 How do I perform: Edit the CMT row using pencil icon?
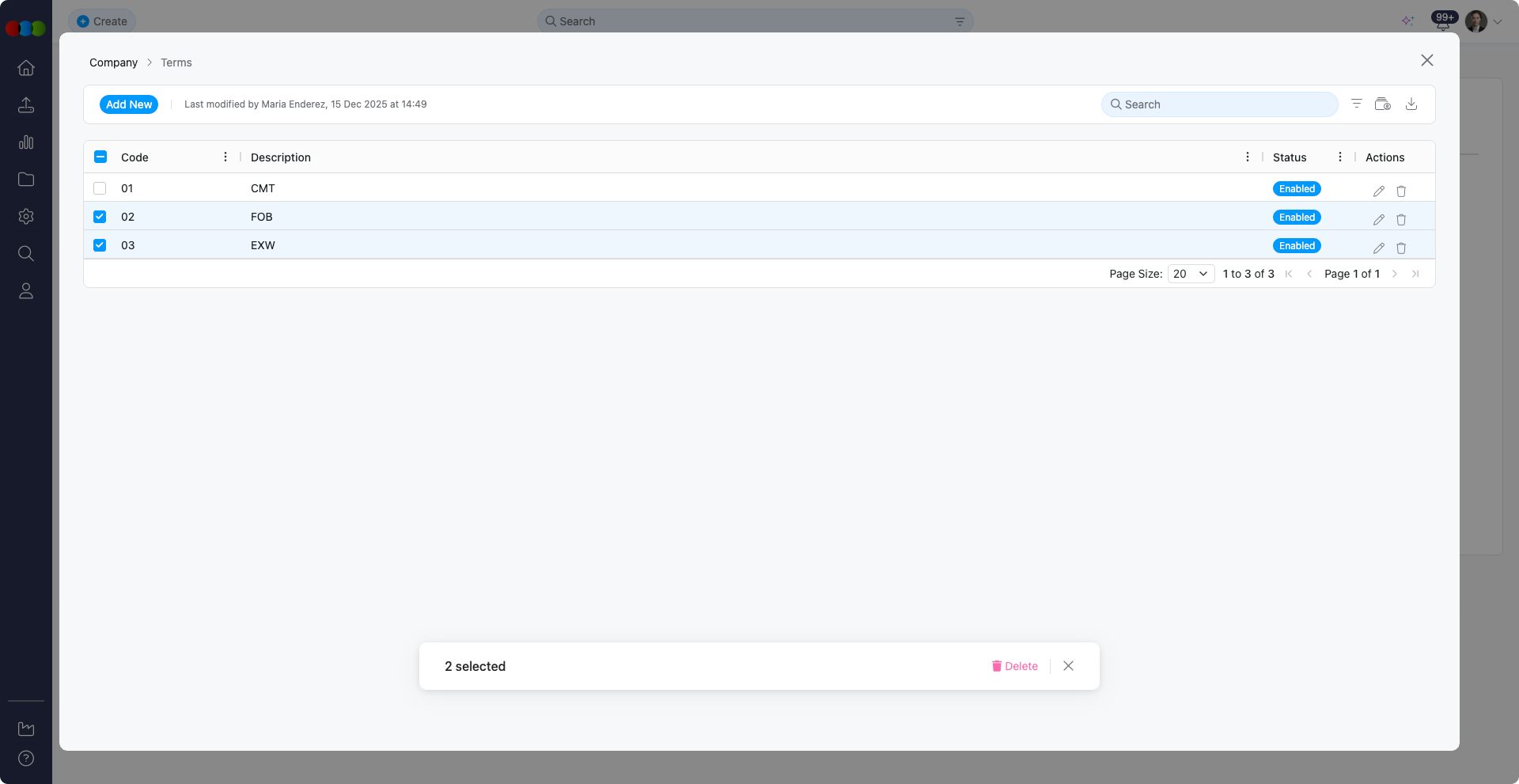click(x=1378, y=191)
